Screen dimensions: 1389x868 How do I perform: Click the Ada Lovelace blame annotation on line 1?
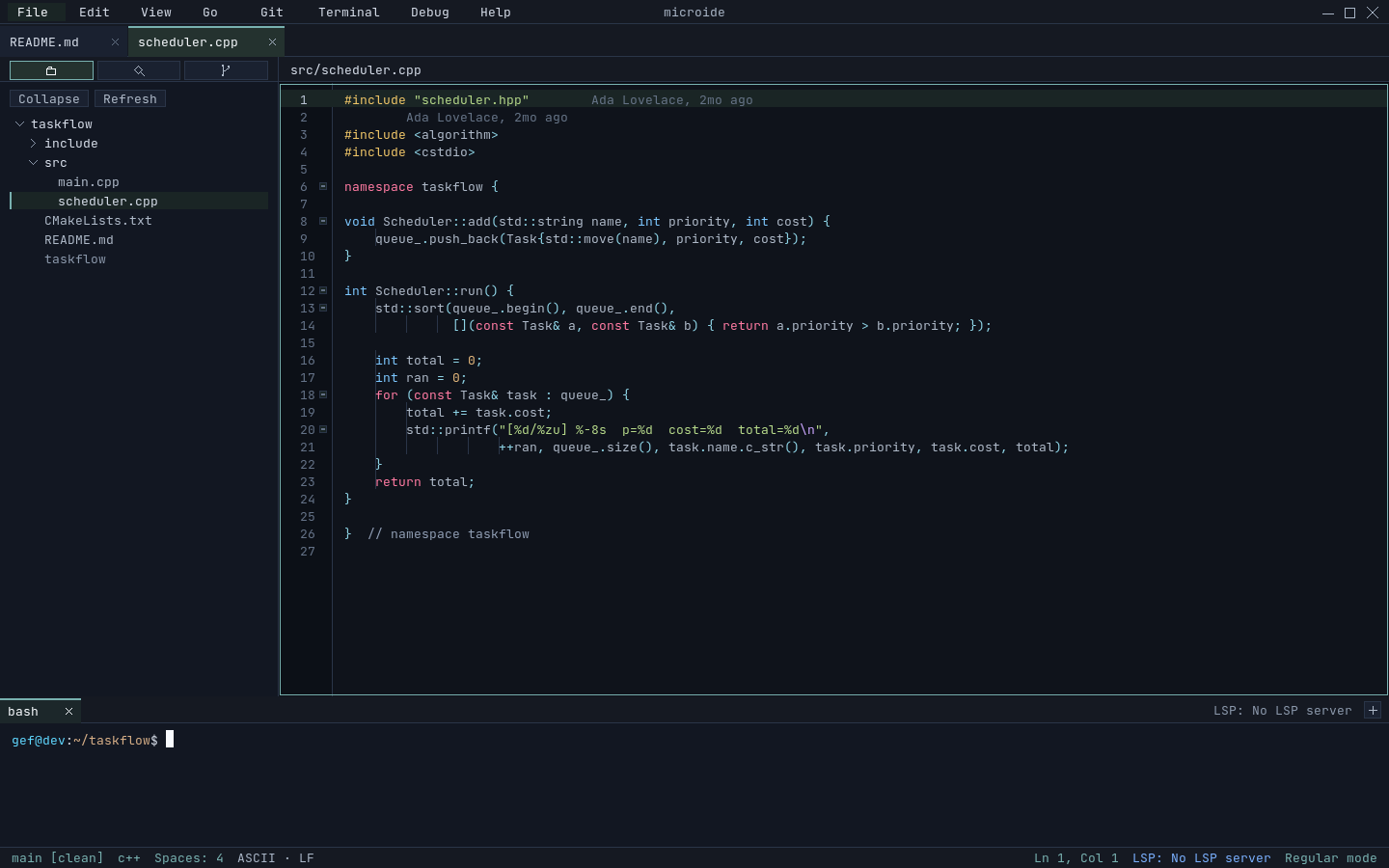tap(672, 99)
